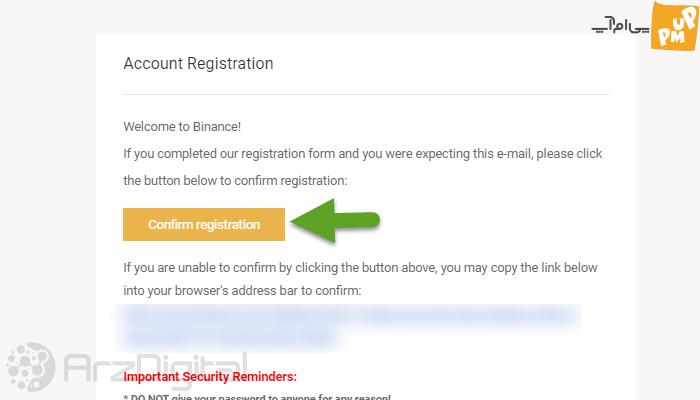Screen dimensions: 700x400
Task: Click the divider line under Account Registration
Action: pos(366,94)
